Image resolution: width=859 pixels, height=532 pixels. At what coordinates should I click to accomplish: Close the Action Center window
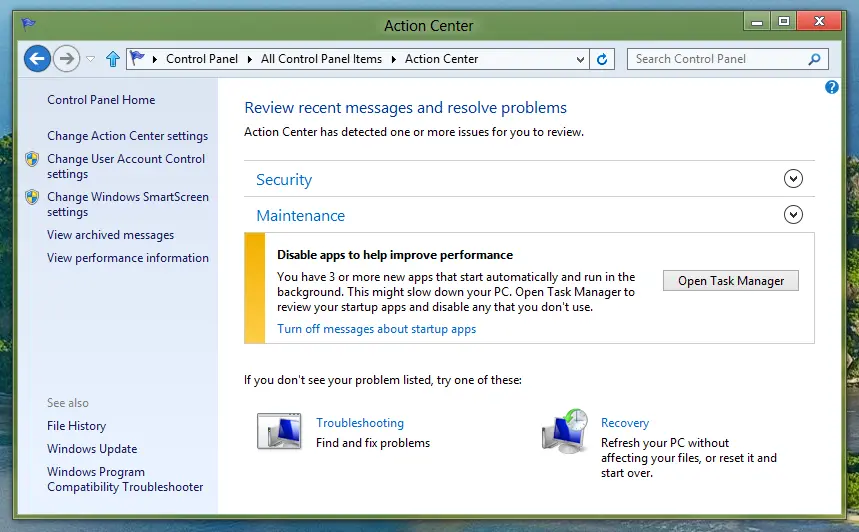(x=819, y=21)
